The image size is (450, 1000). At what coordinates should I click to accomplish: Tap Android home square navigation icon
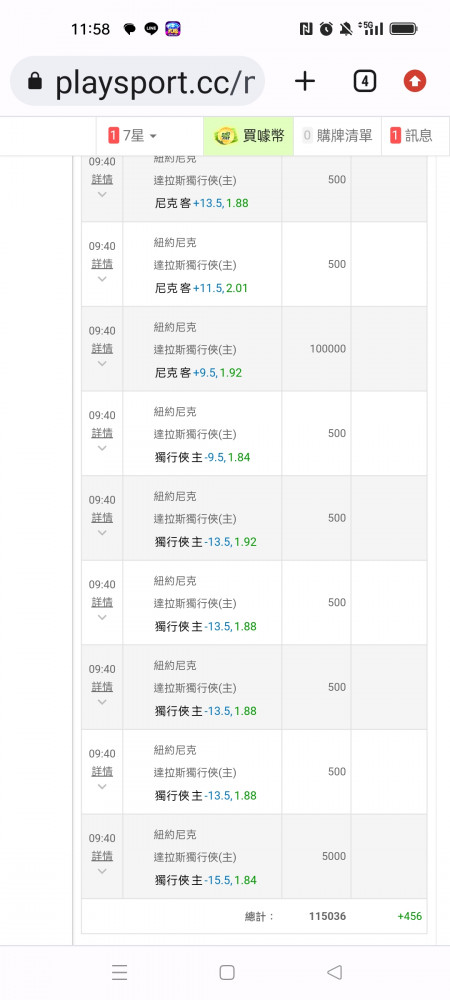pyautogui.click(x=227, y=972)
